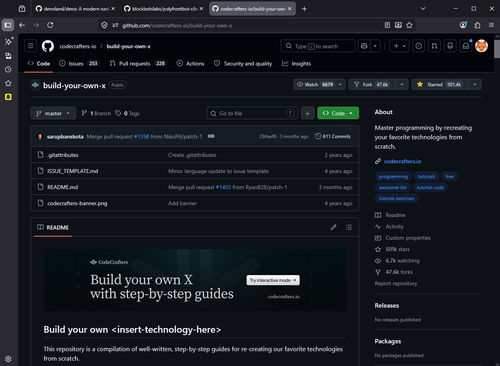View 611 Commits history
Screen dimensions: 500x366
click(333, 136)
